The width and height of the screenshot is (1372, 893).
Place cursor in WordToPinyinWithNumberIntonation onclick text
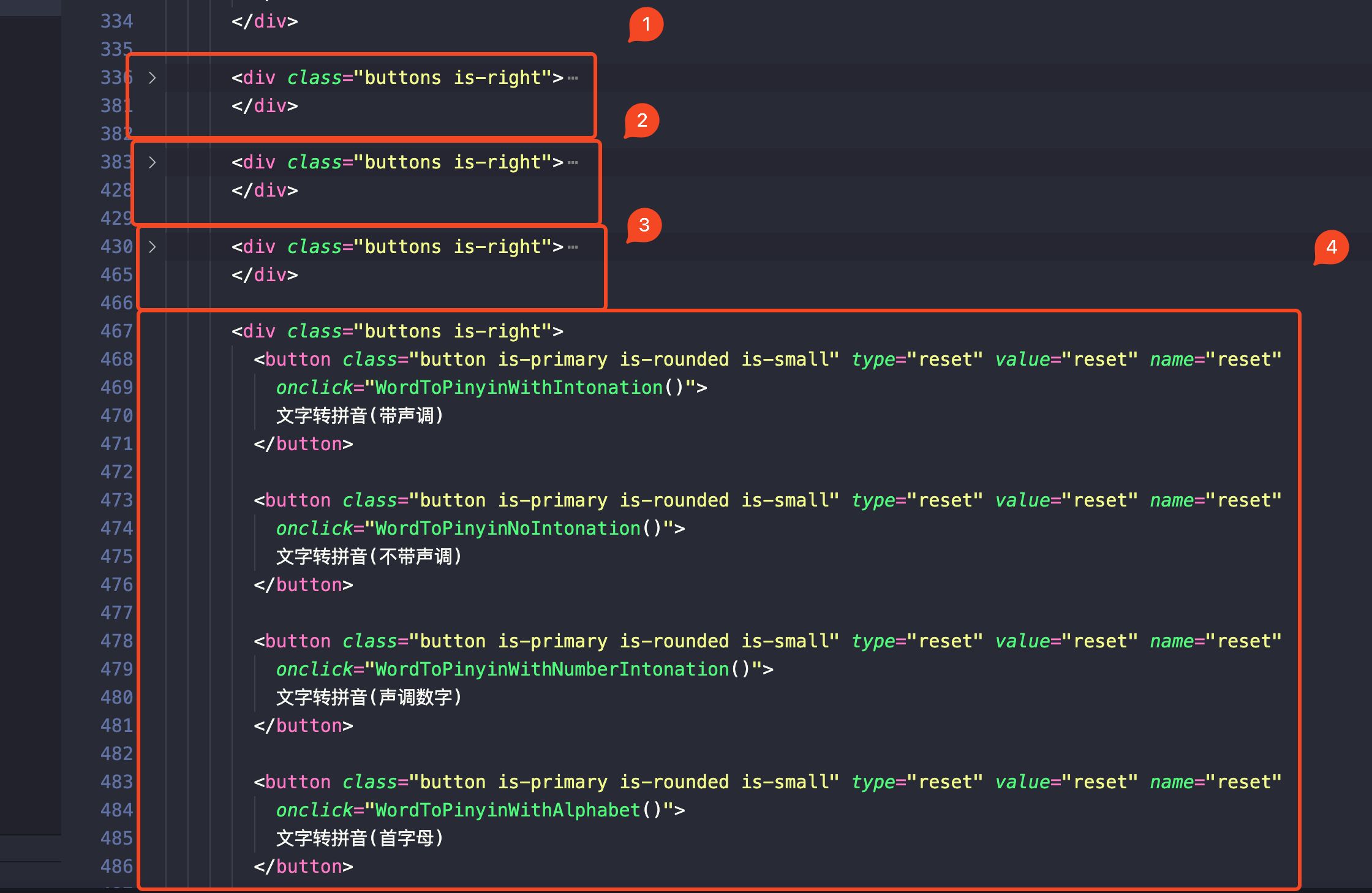(x=551, y=669)
